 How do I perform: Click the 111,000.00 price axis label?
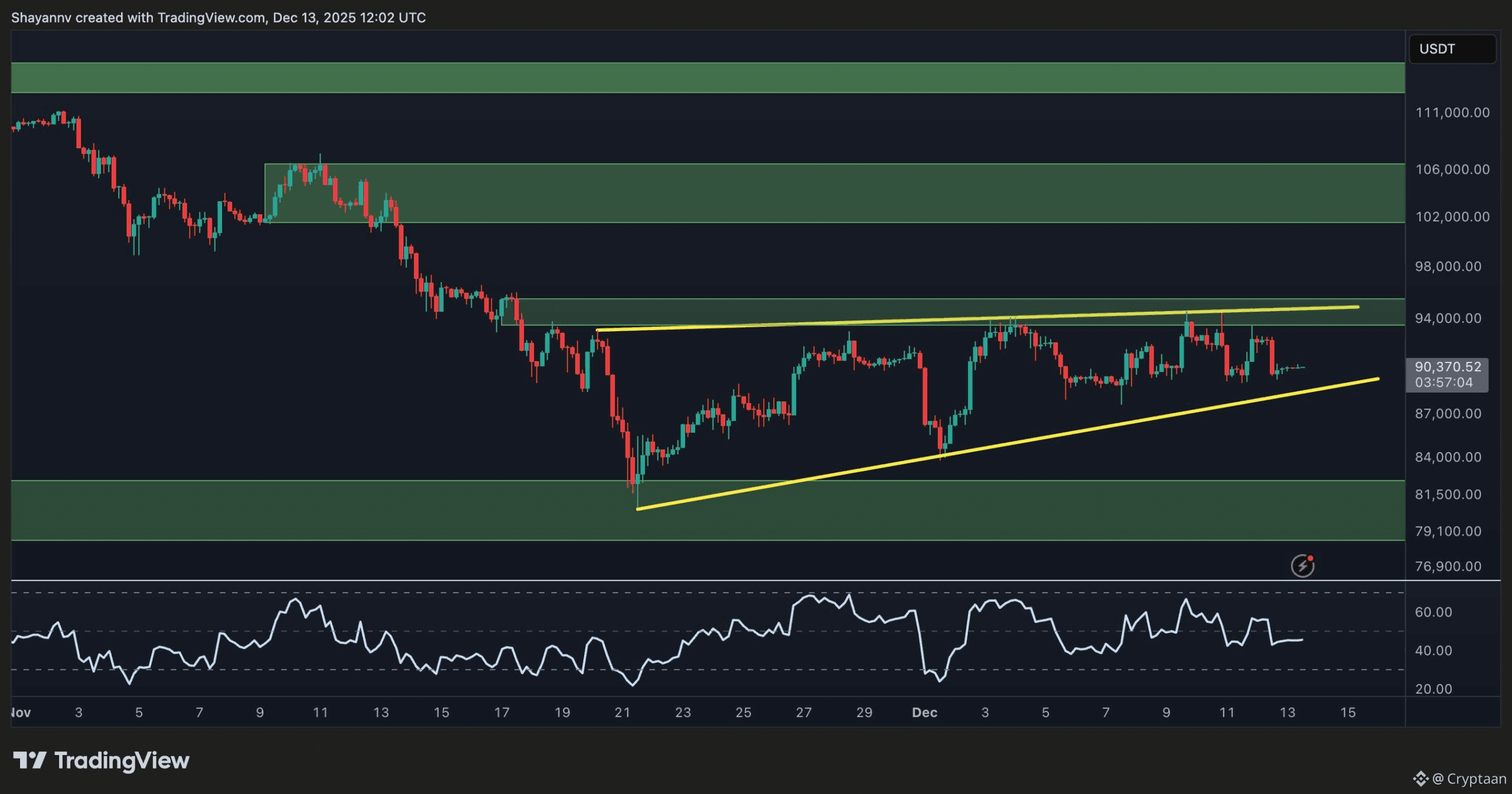[1452, 113]
